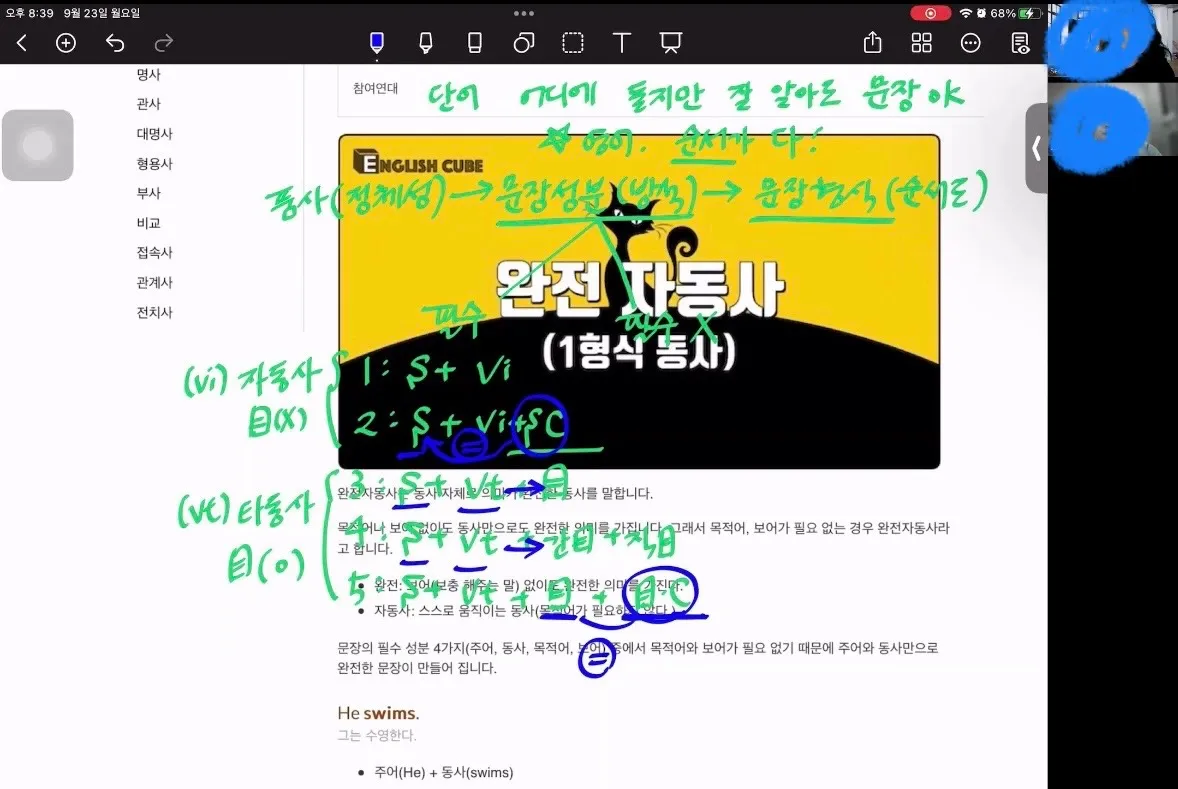Open 관계사 in the sidebar
The width and height of the screenshot is (1178, 789).
[155, 283]
